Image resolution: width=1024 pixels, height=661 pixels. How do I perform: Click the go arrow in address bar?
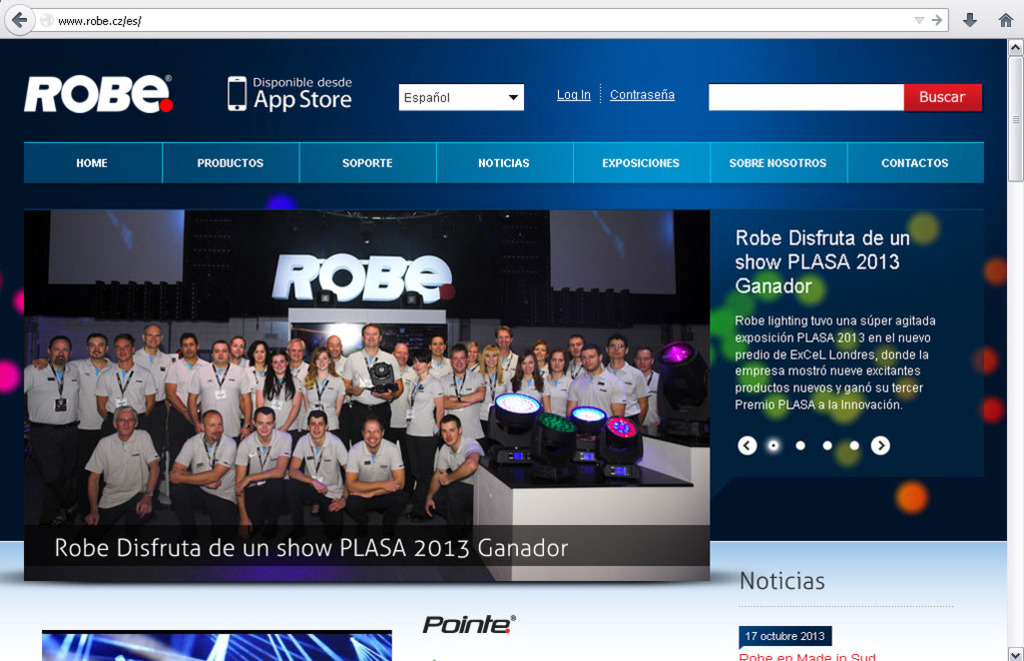pyautogui.click(x=937, y=20)
